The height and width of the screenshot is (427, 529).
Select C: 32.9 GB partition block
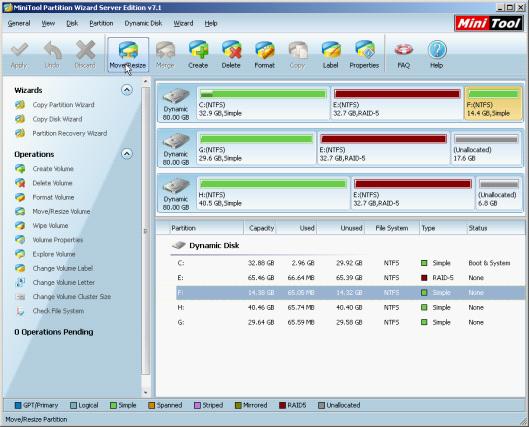coord(263,103)
